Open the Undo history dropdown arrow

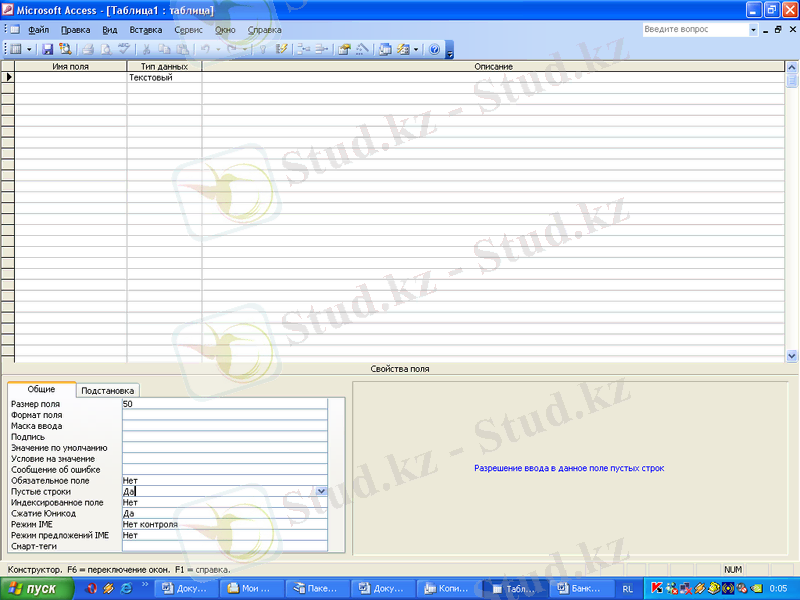coord(218,49)
